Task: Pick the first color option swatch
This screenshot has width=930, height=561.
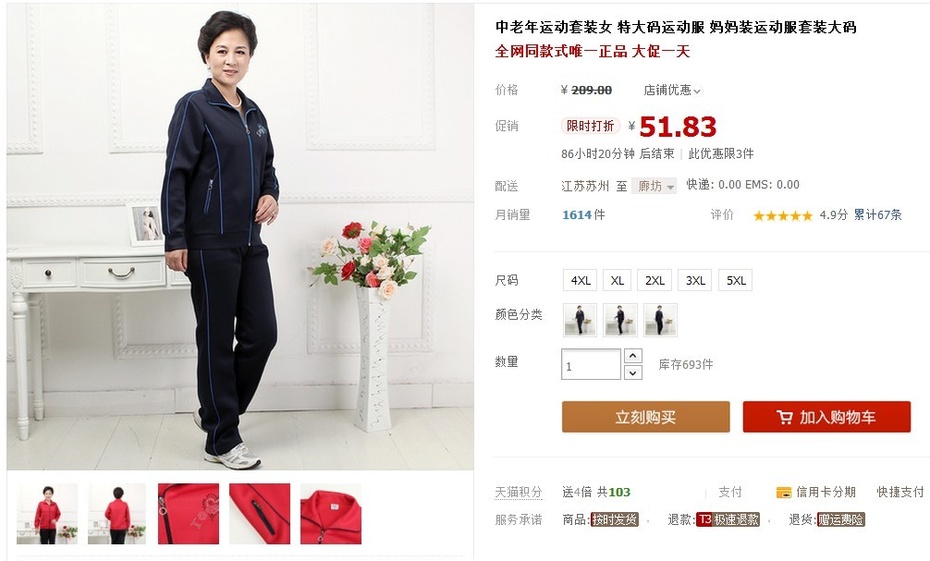Action: pyautogui.click(x=580, y=320)
